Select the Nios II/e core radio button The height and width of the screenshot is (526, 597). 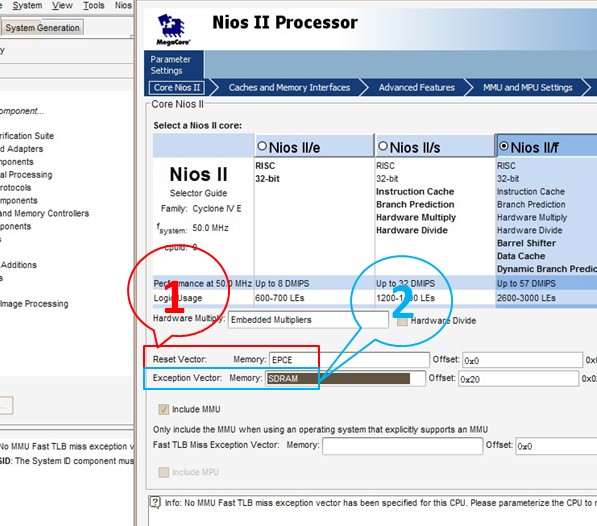coord(262,146)
